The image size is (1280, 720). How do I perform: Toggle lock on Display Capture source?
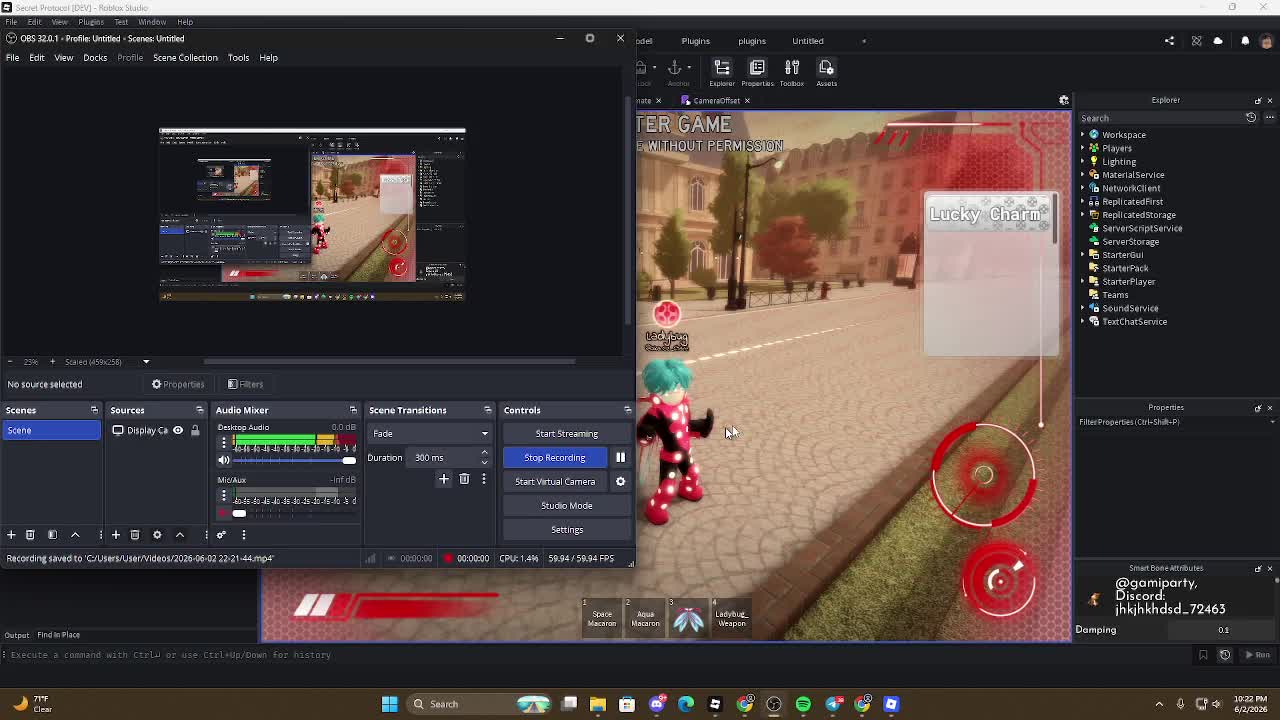tap(195, 431)
